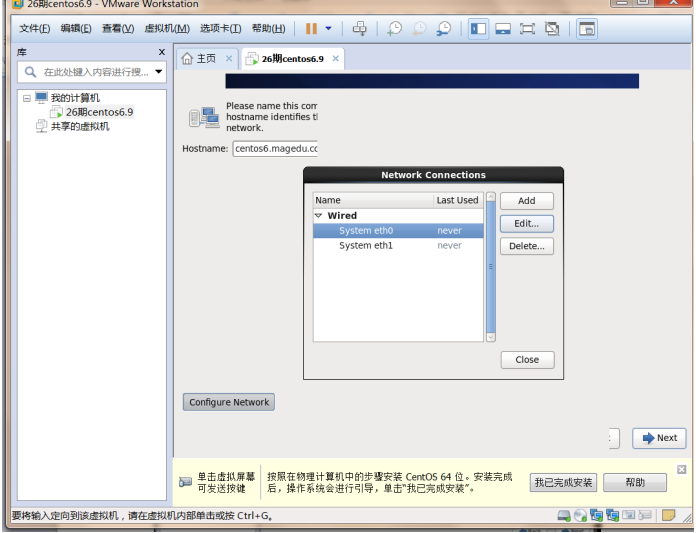Click the connection list scrollbar
This screenshot has height=533, width=696.
[490, 267]
